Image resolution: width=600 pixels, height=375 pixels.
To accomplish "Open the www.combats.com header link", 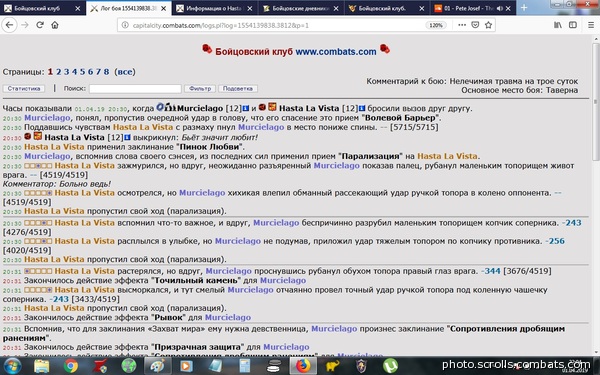I will (336, 52).
